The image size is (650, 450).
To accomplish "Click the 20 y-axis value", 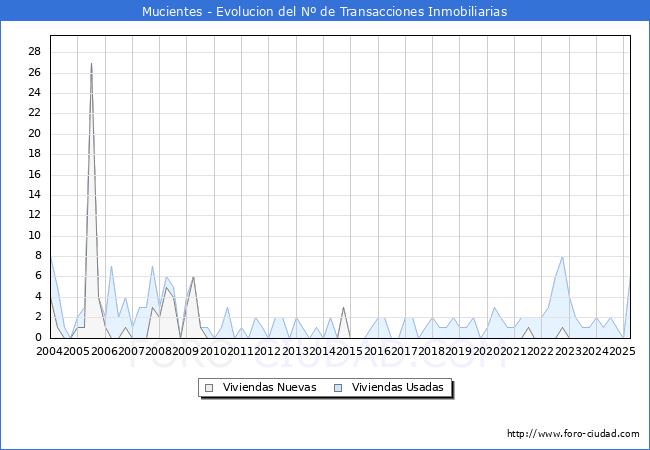I will click(x=35, y=133).
